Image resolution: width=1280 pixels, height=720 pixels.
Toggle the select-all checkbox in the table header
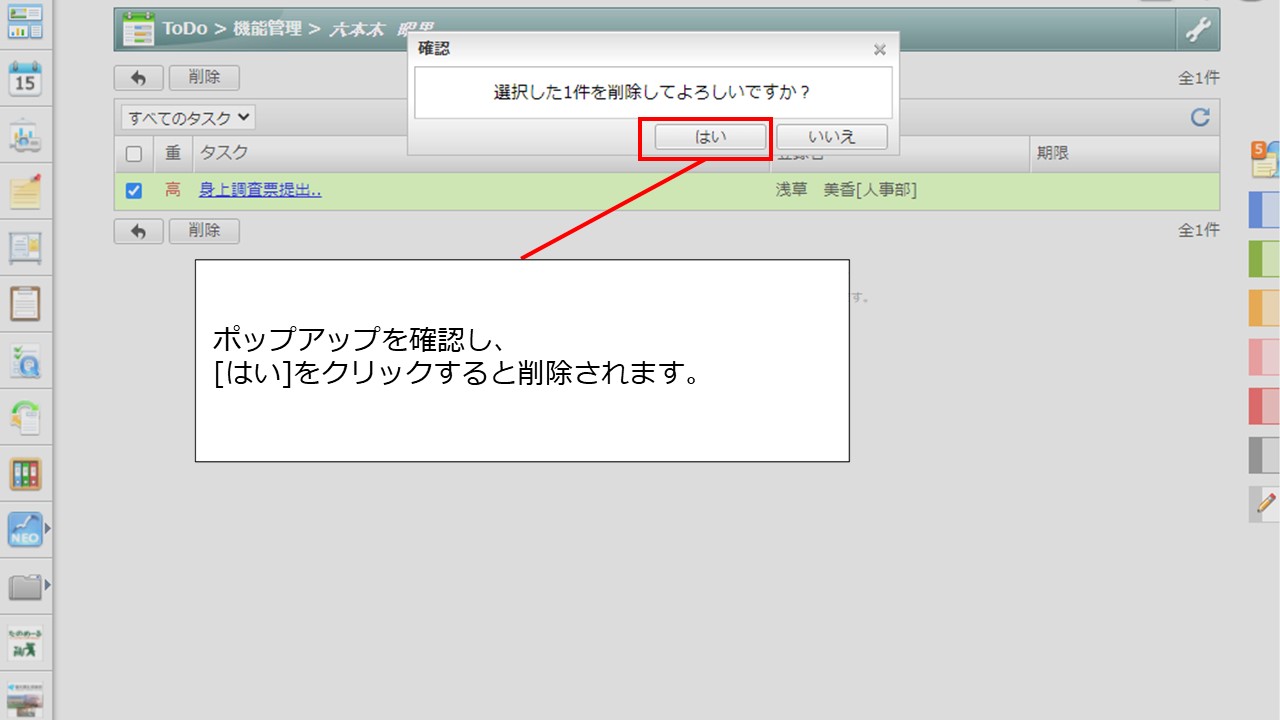click(134, 154)
